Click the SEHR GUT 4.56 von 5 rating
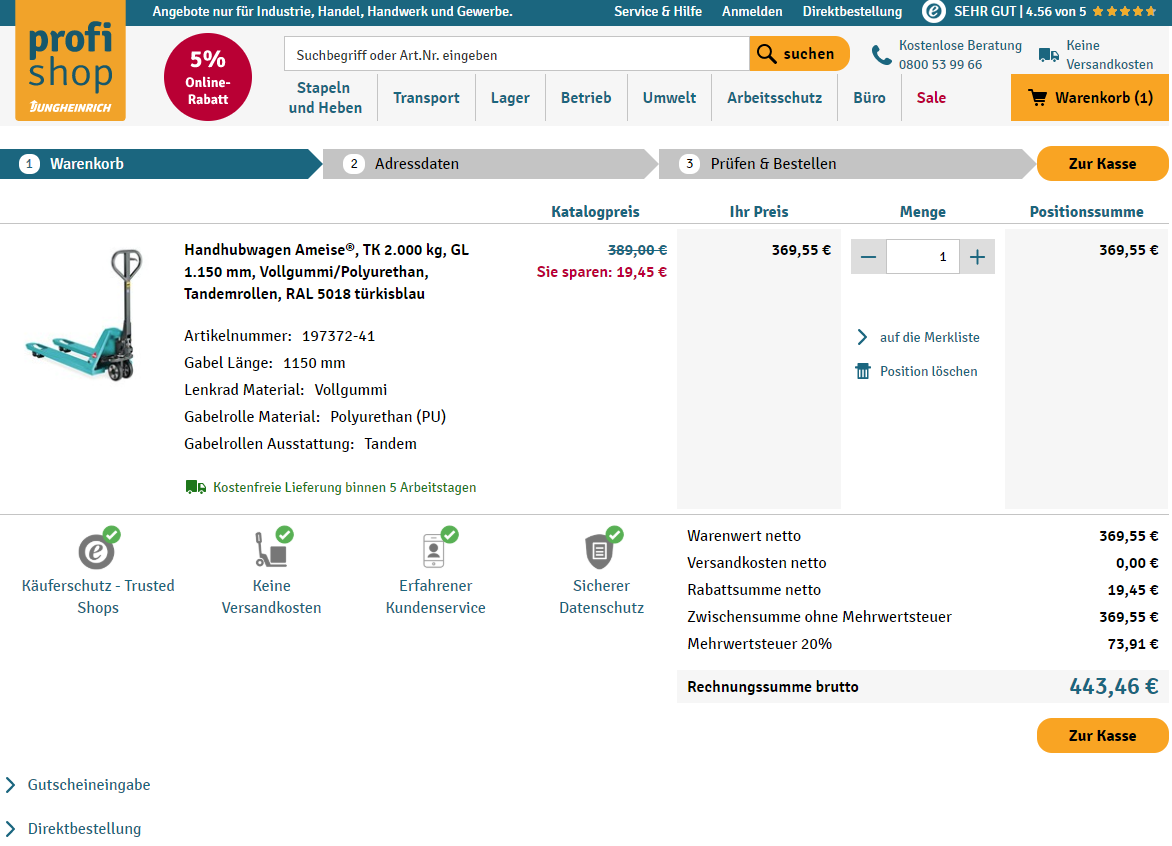Viewport: 1172px width, 846px height. tap(1020, 11)
